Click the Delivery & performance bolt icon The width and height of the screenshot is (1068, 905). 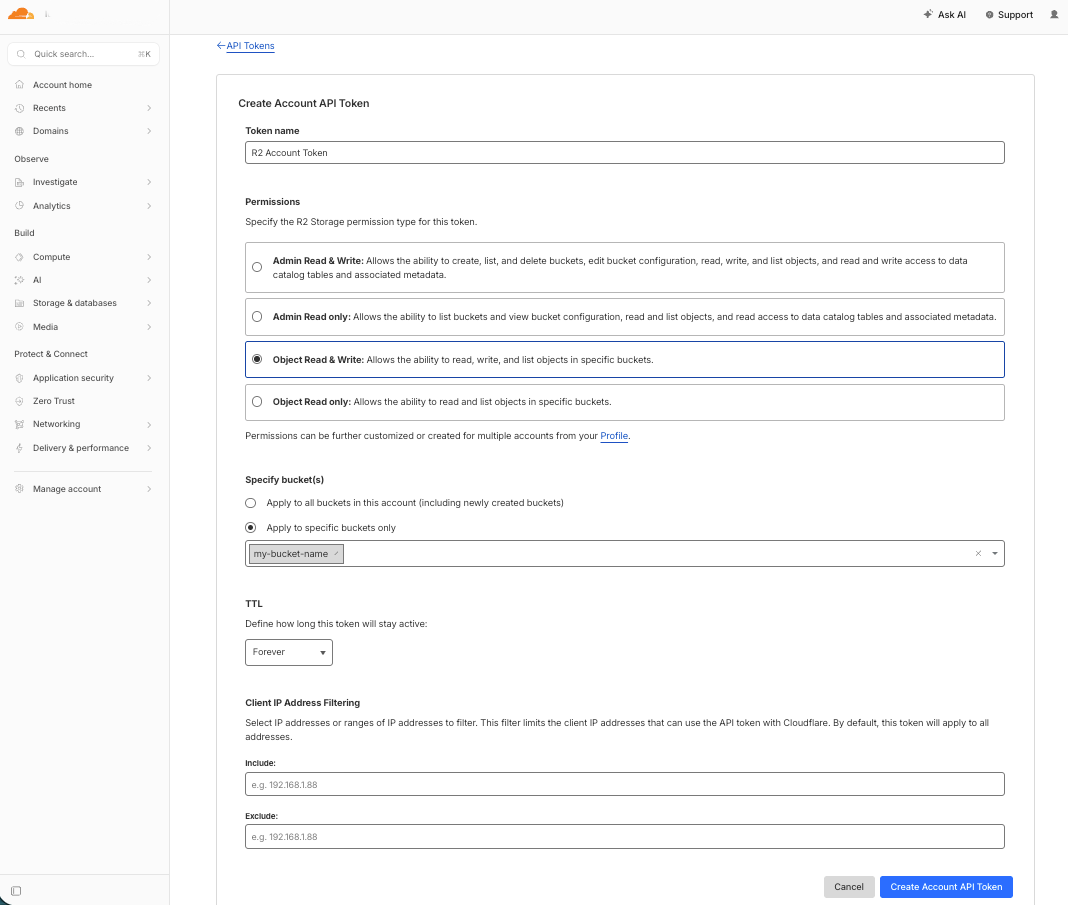[19, 448]
